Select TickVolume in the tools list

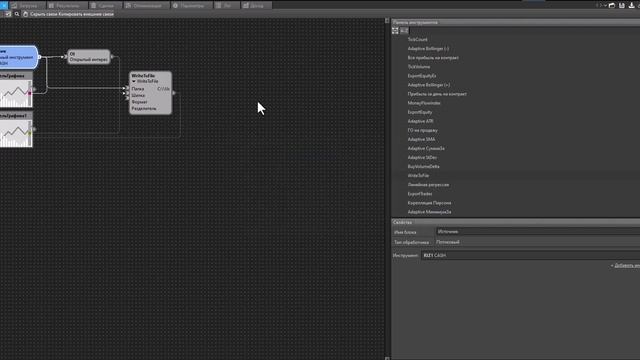point(419,67)
